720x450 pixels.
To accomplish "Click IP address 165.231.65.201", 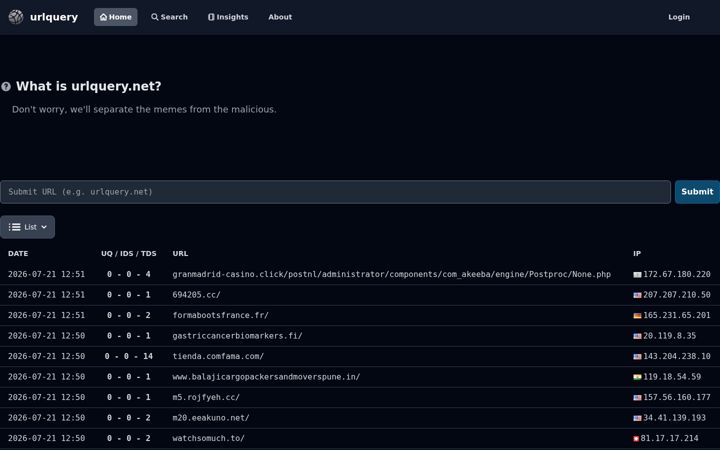I will point(677,315).
